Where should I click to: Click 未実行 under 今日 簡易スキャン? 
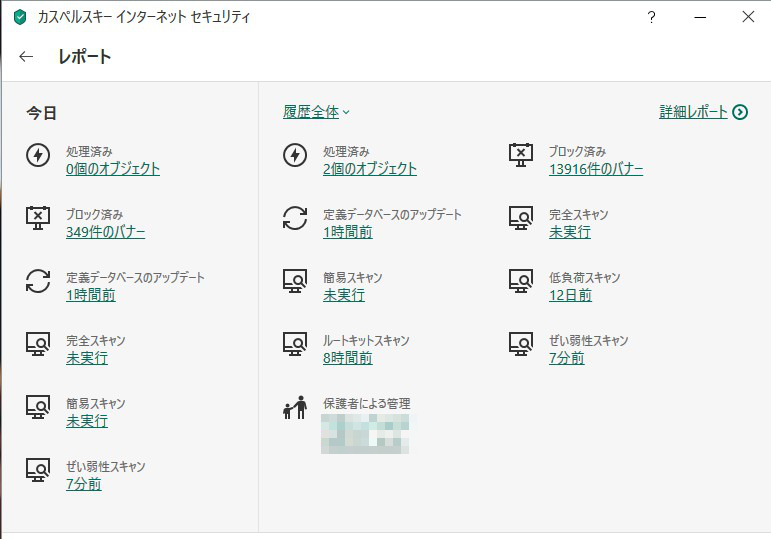click(87, 421)
